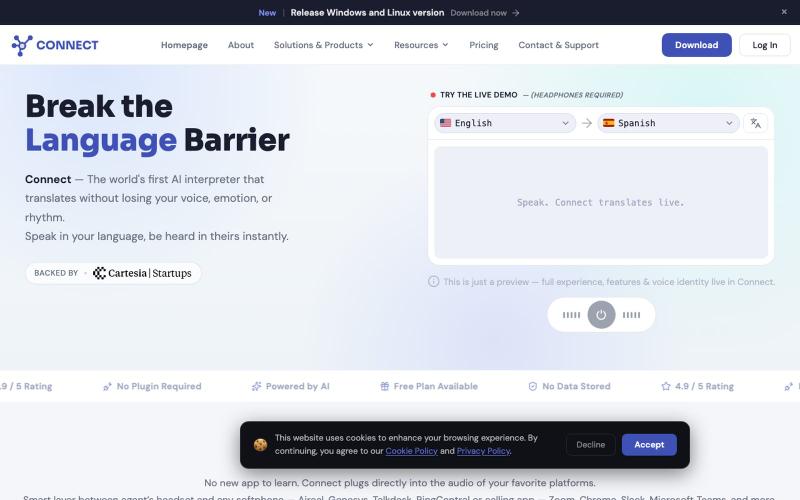800x500 pixels.
Task: Click the cookie icon in consent banner
Action: pyautogui.click(x=261, y=445)
